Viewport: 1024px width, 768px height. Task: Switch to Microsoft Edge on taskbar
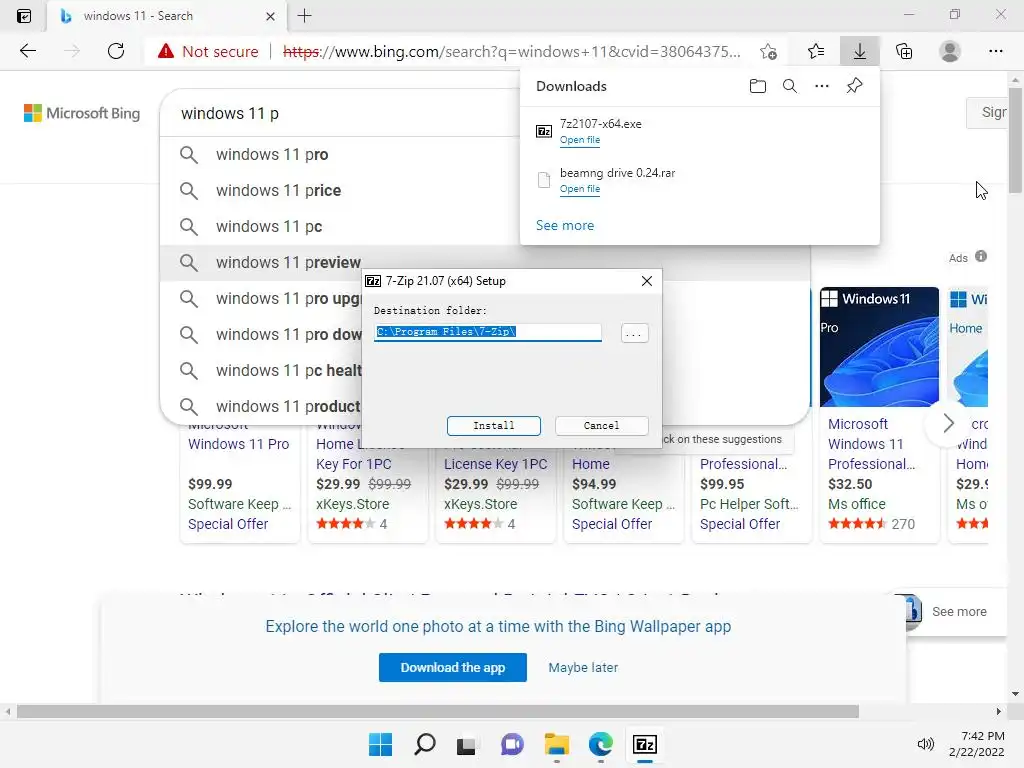tap(601, 744)
